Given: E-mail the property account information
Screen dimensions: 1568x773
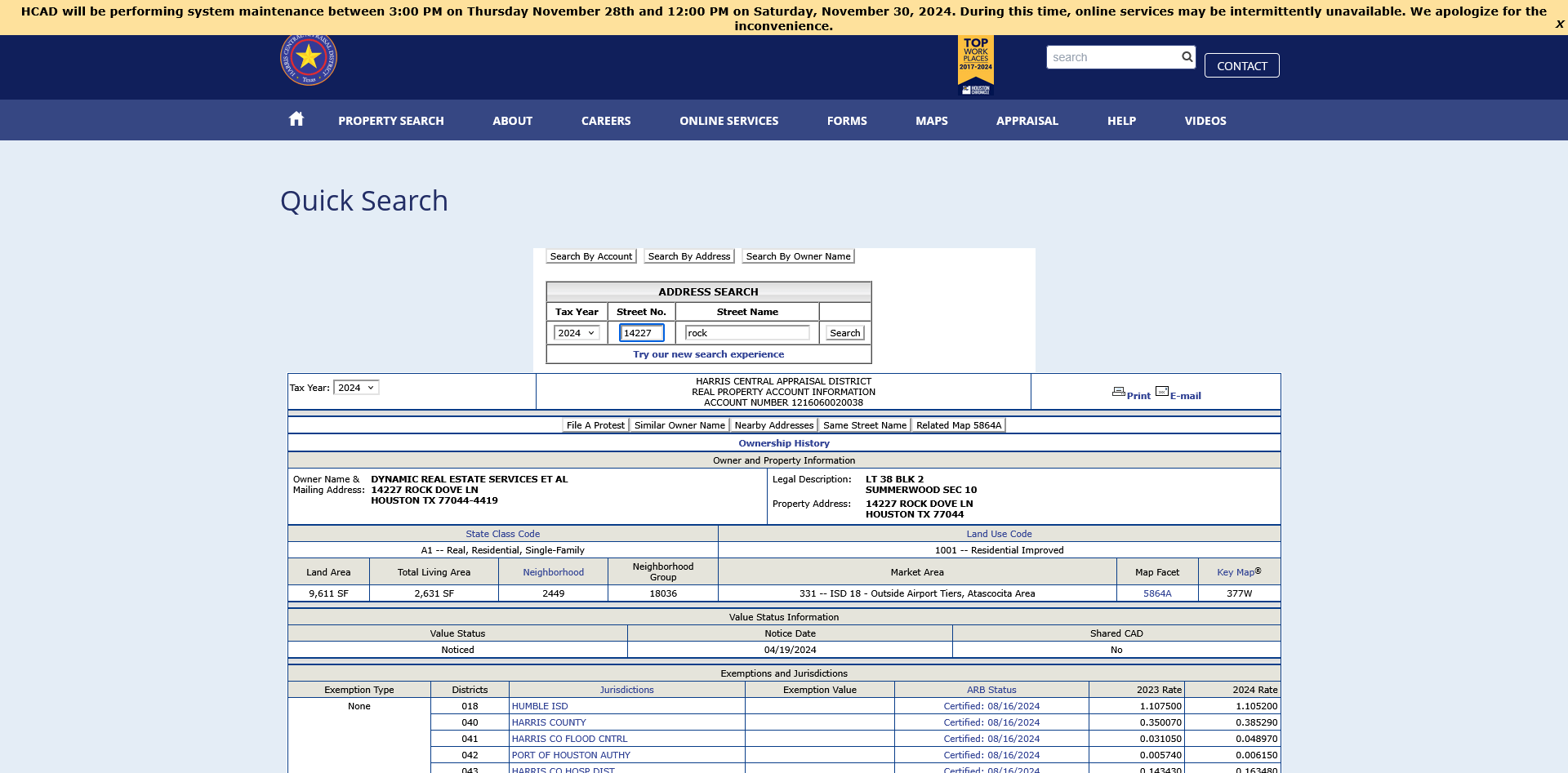Looking at the screenshot, I should click(1178, 394).
